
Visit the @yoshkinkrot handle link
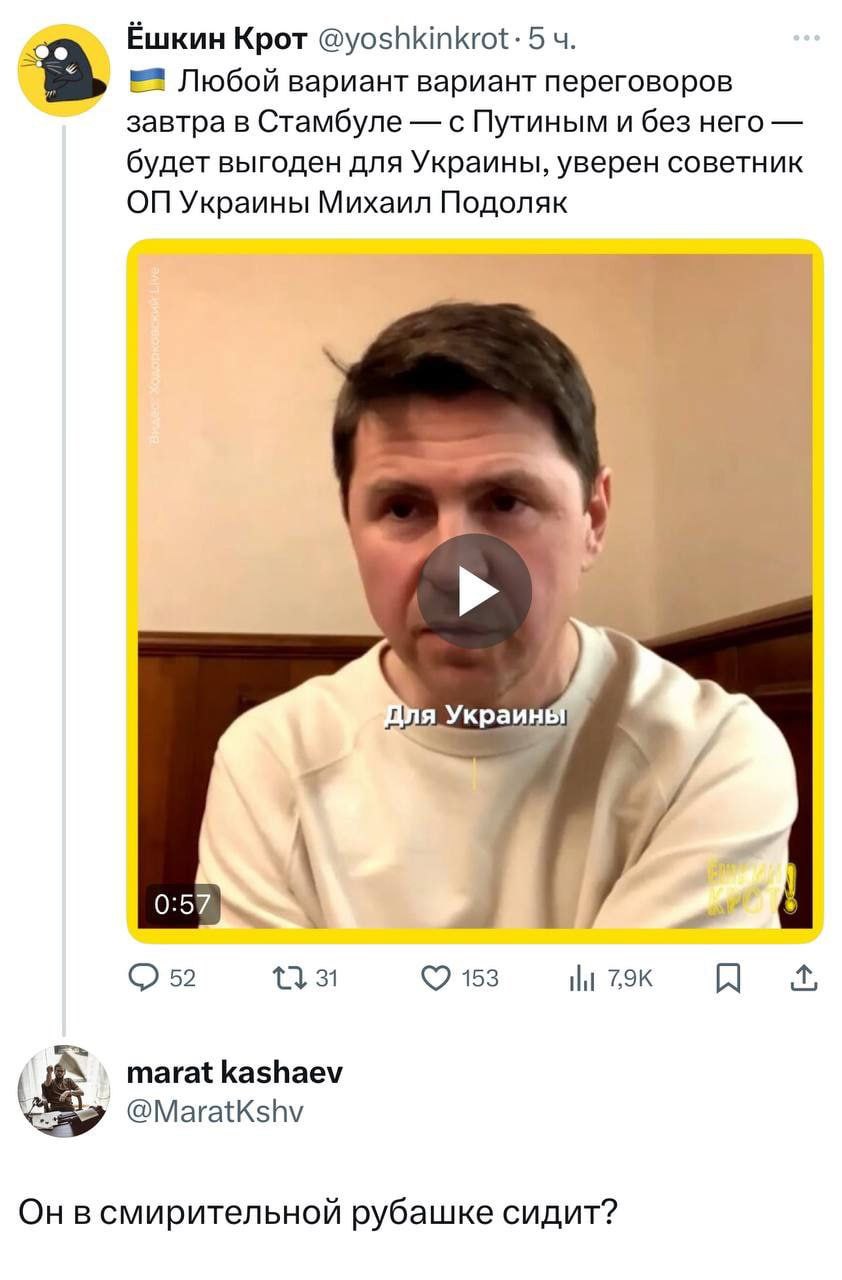(412, 39)
